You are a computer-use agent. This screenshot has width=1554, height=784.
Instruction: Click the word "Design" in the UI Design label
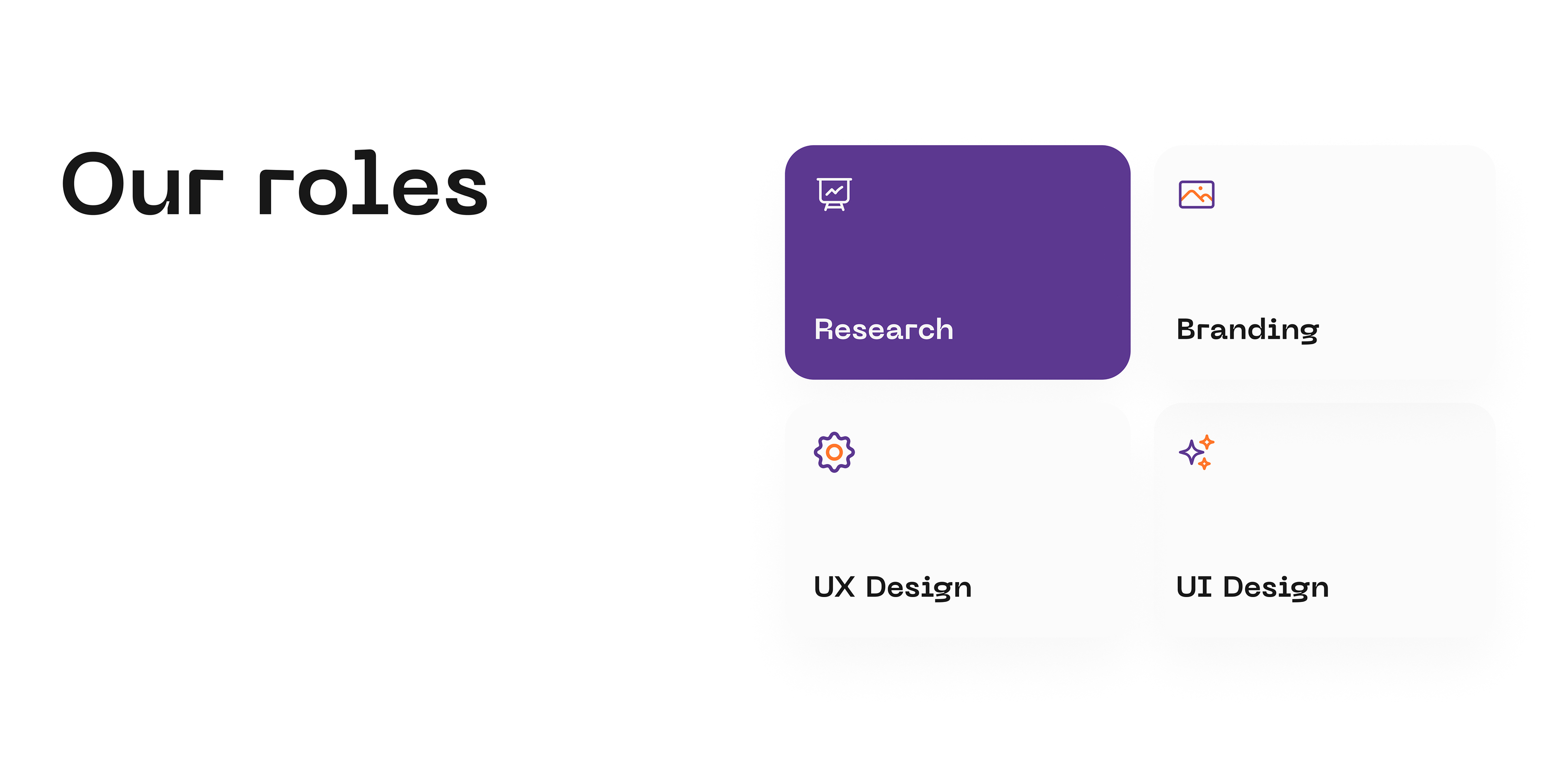click(1275, 588)
